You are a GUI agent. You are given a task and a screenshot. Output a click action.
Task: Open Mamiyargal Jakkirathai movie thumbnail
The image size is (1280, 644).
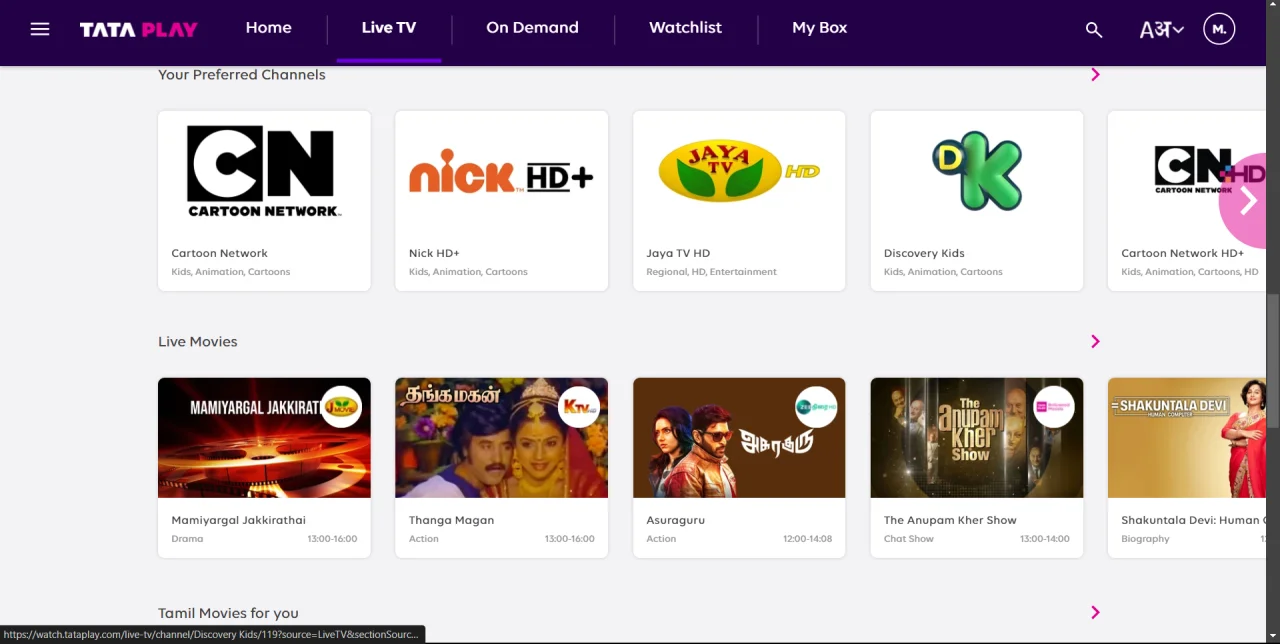tap(264, 438)
